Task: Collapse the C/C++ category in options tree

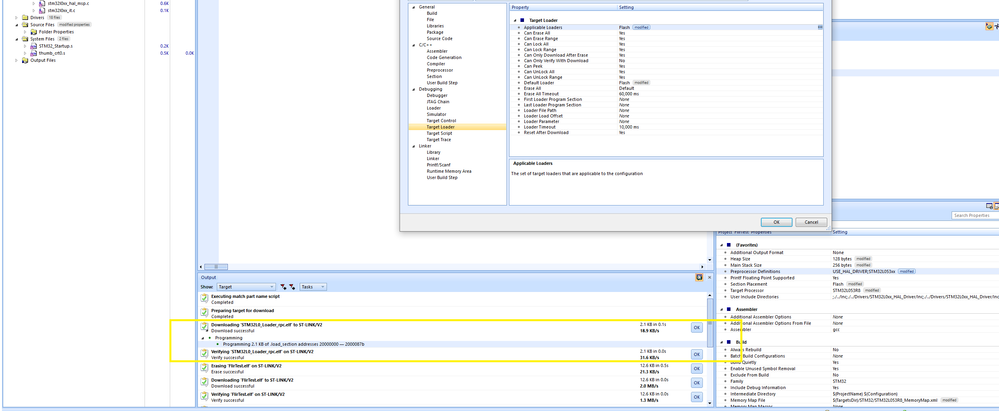Action: pyautogui.click(x=413, y=45)
